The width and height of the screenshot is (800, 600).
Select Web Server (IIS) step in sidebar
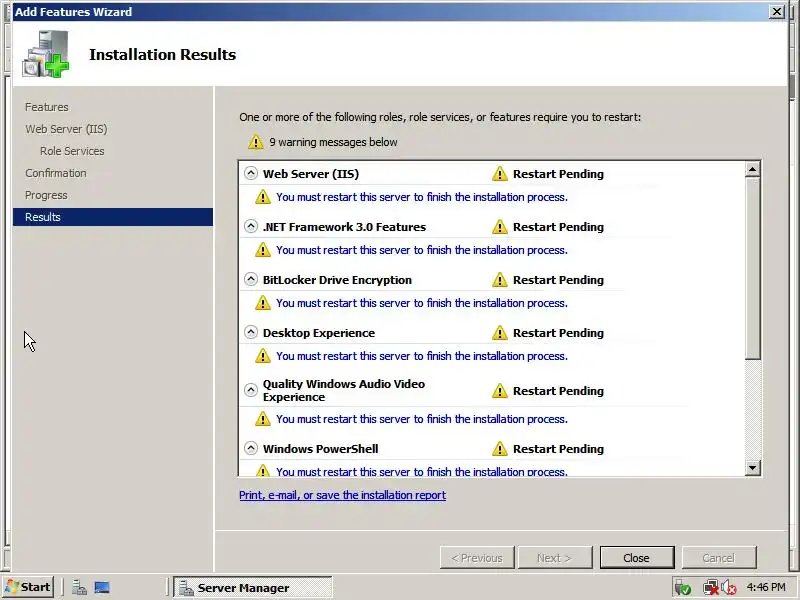[66, 129]
